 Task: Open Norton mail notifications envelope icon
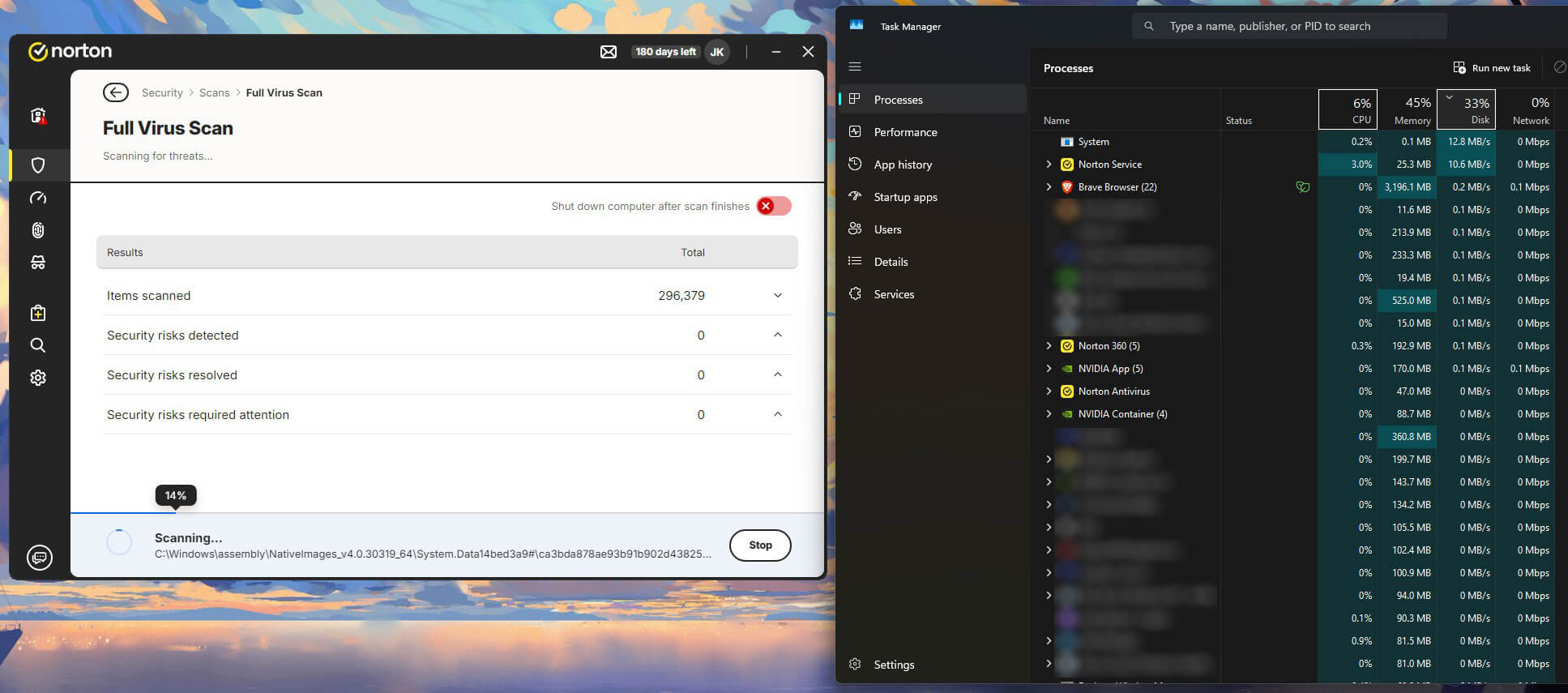tap(609, 52)
